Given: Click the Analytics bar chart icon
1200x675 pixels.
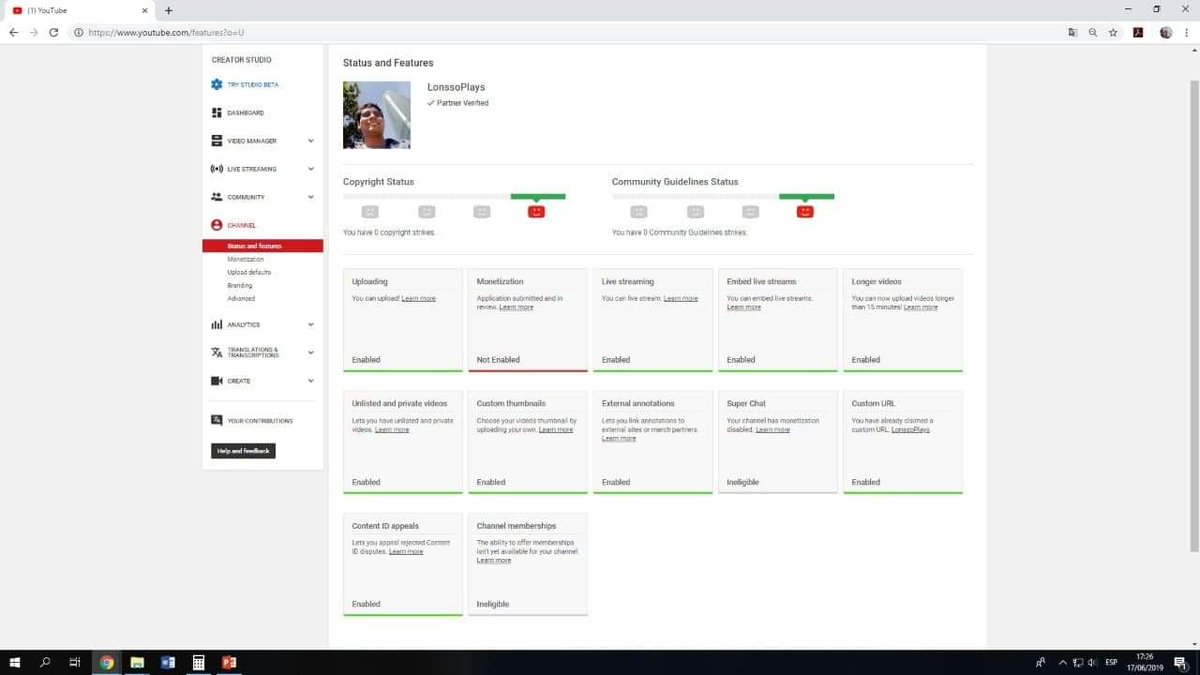Looking at the screenshot, I should point(217,325).
